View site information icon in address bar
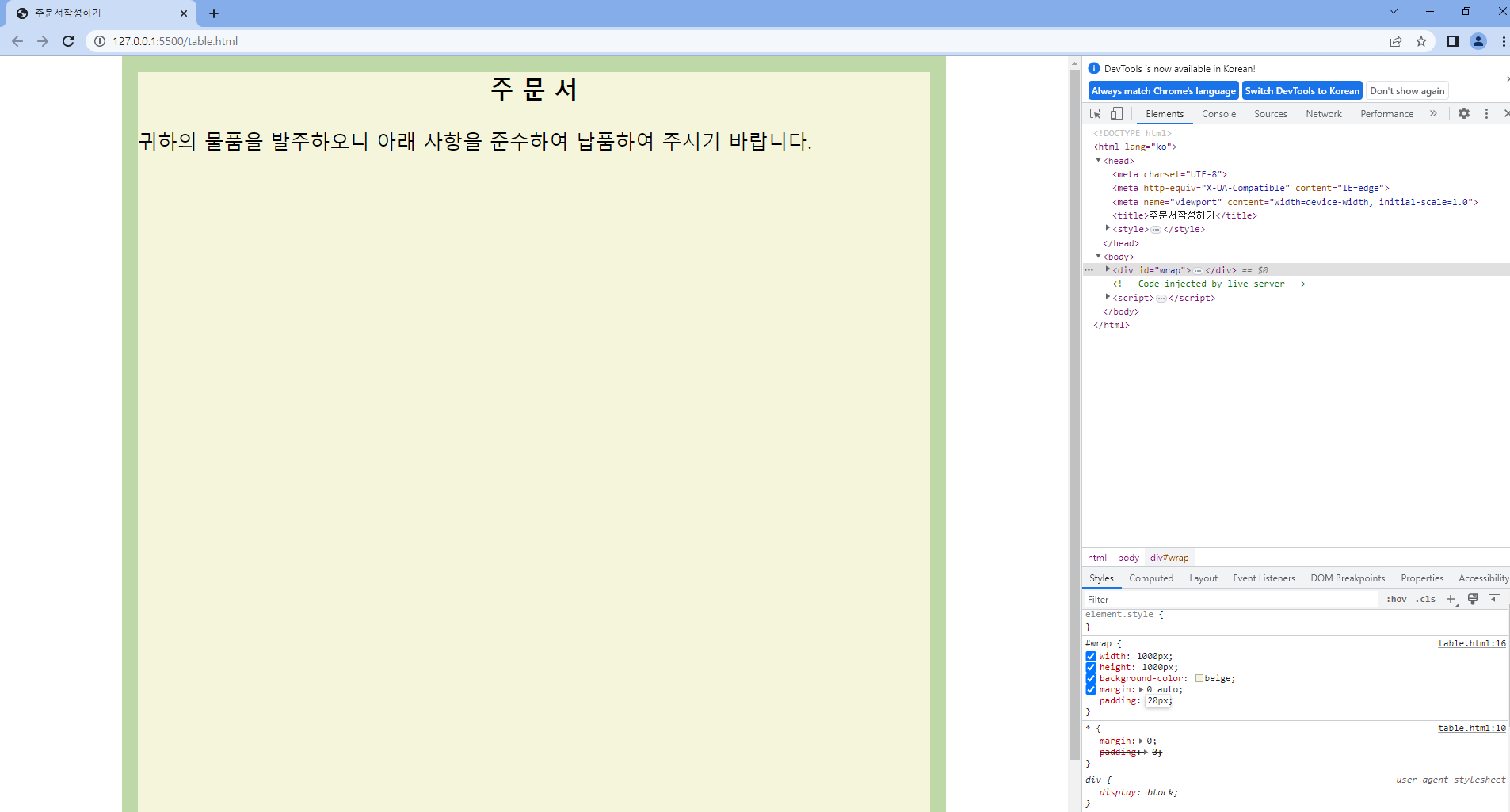This screenshot has height=812, width=1510. (100, 41)
